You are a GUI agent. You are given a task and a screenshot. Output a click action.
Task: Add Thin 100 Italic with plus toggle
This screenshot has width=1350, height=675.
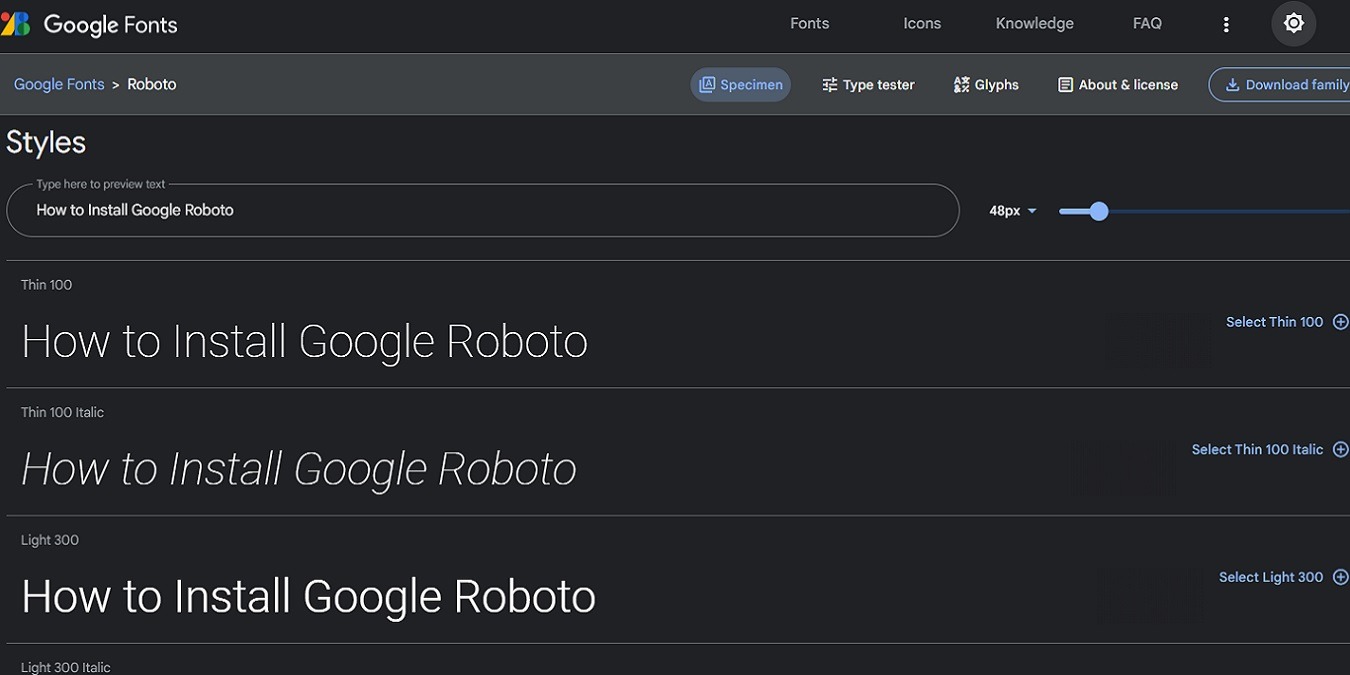pos(1341,449)
